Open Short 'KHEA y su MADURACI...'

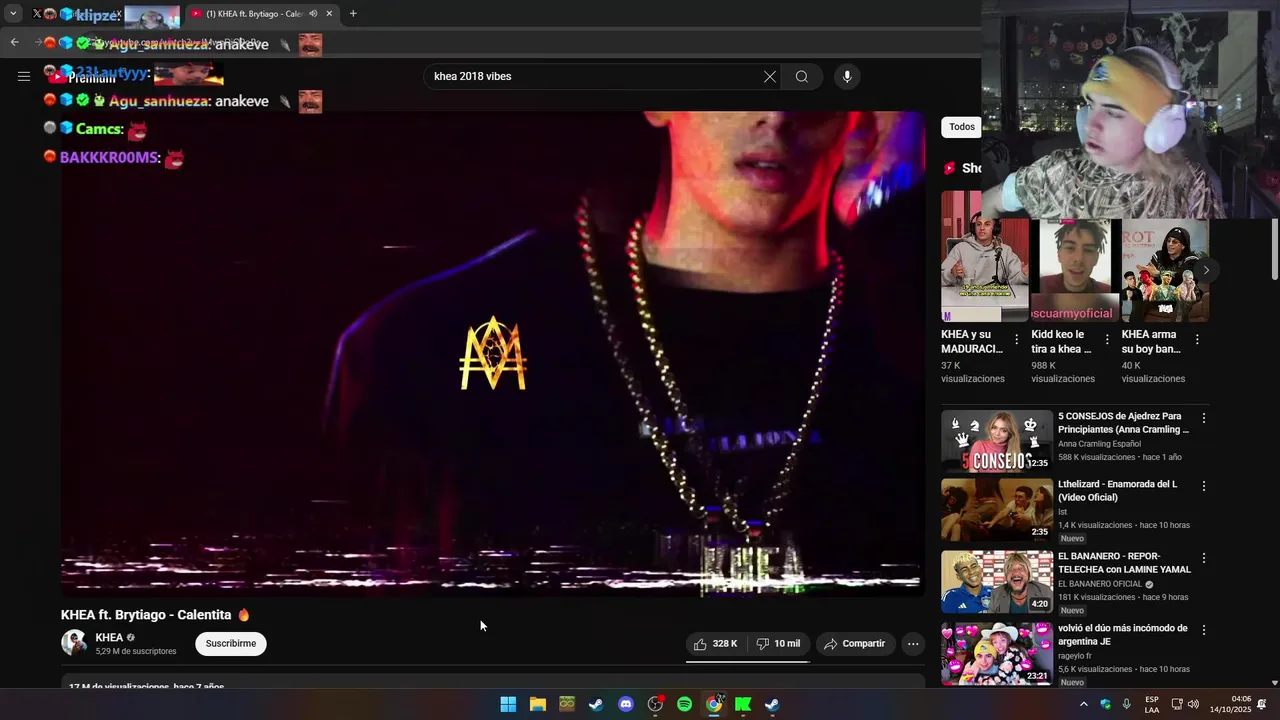[985, 270]
